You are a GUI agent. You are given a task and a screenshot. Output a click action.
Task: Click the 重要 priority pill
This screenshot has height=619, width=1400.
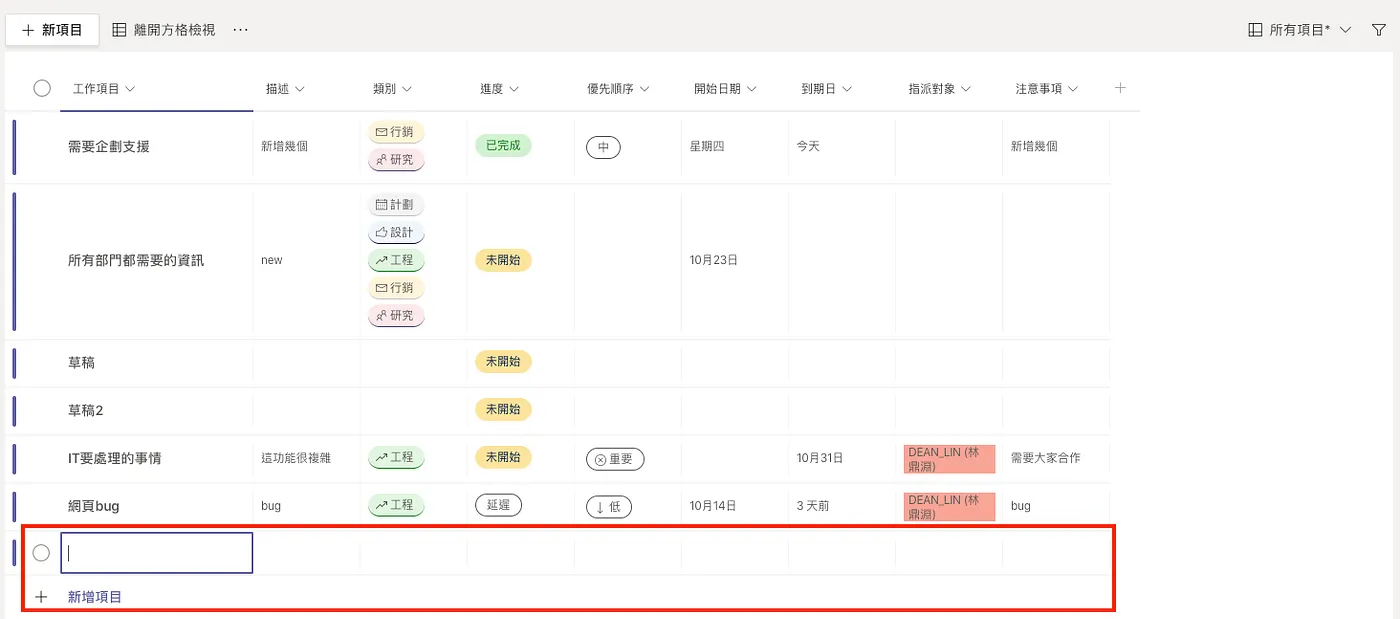tap(615, 459)
